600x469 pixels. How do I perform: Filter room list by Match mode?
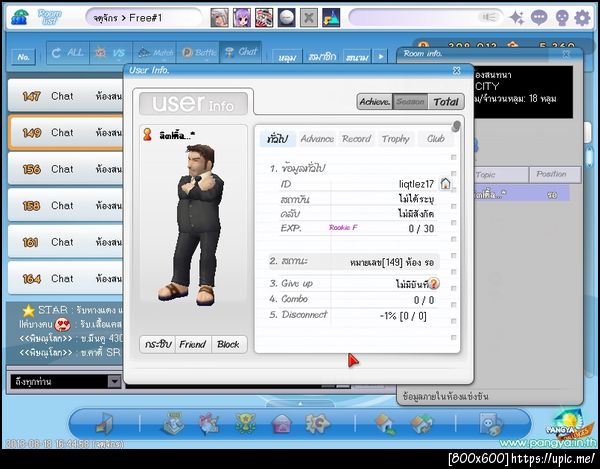coord(154,52)
